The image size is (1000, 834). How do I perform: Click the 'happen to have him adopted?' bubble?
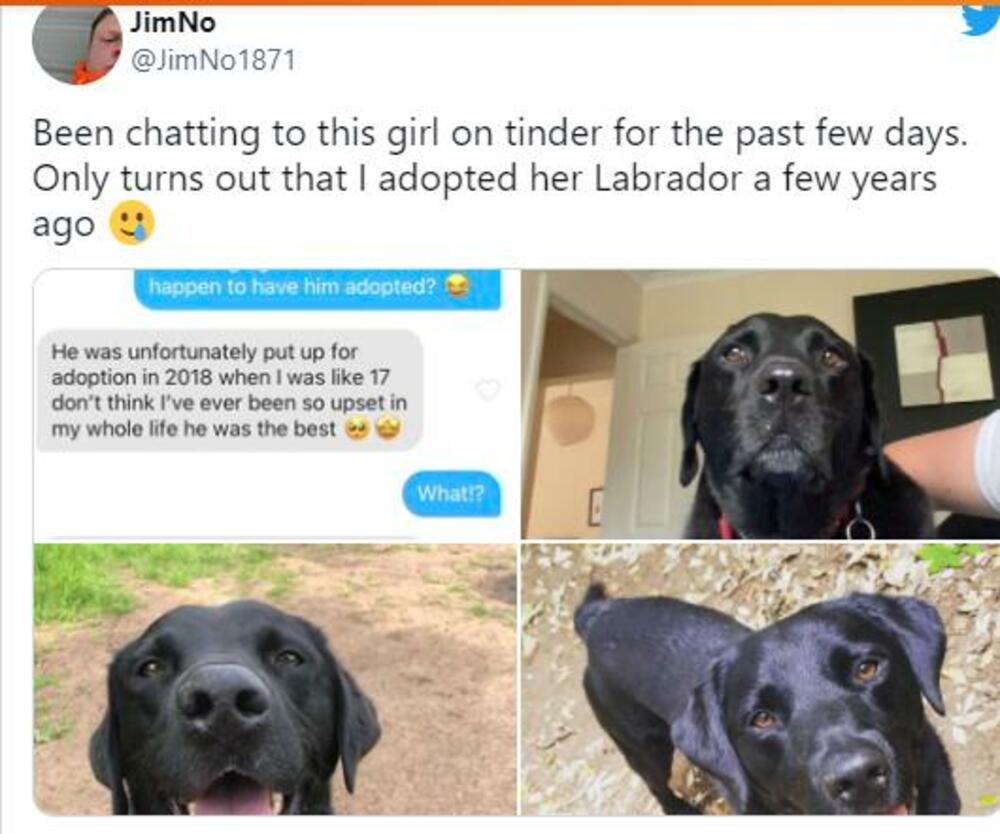pos(318,288)
